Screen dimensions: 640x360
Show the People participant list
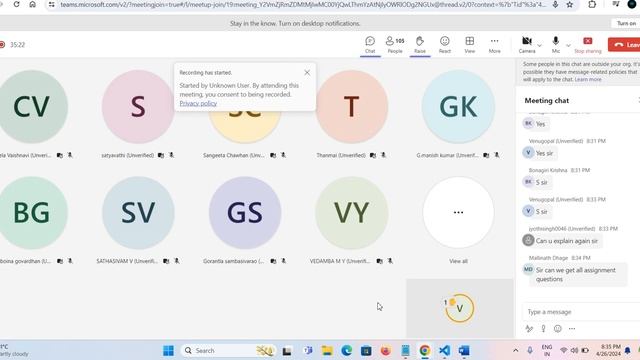pyautogui.click(x=395, y=45)
